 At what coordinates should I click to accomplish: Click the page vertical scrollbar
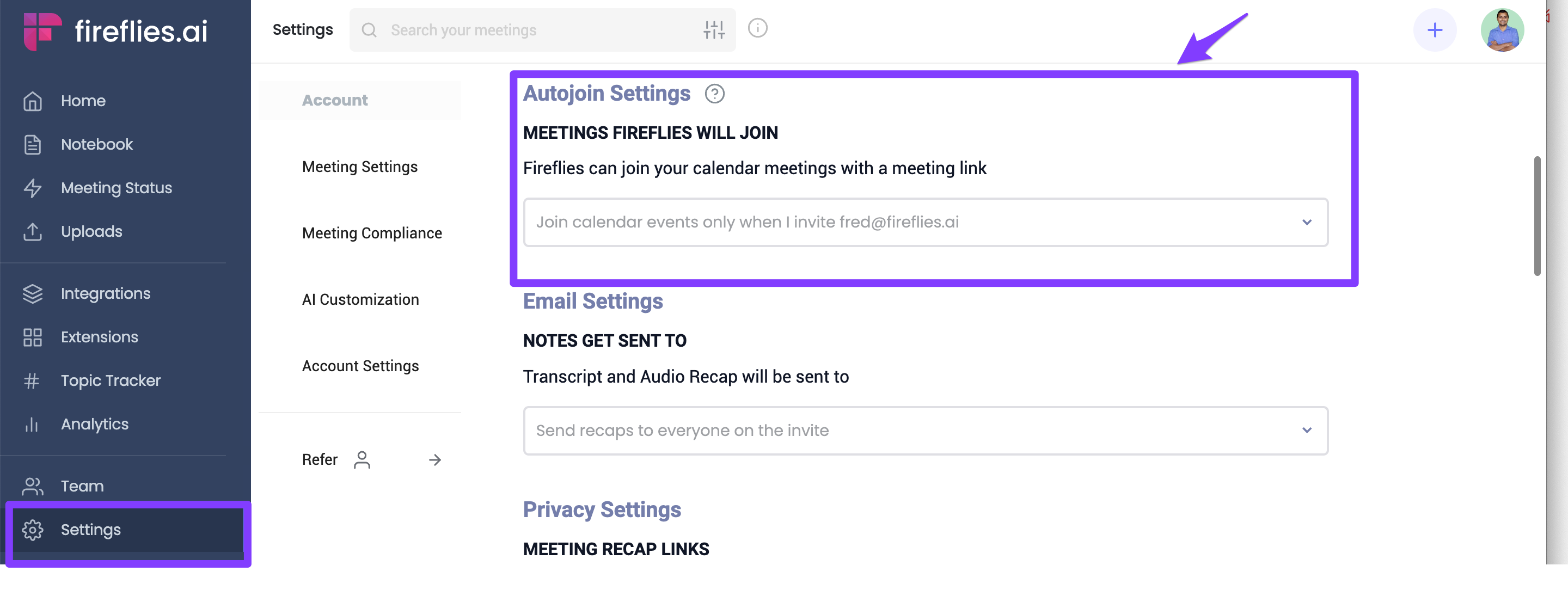[1537, 216]
